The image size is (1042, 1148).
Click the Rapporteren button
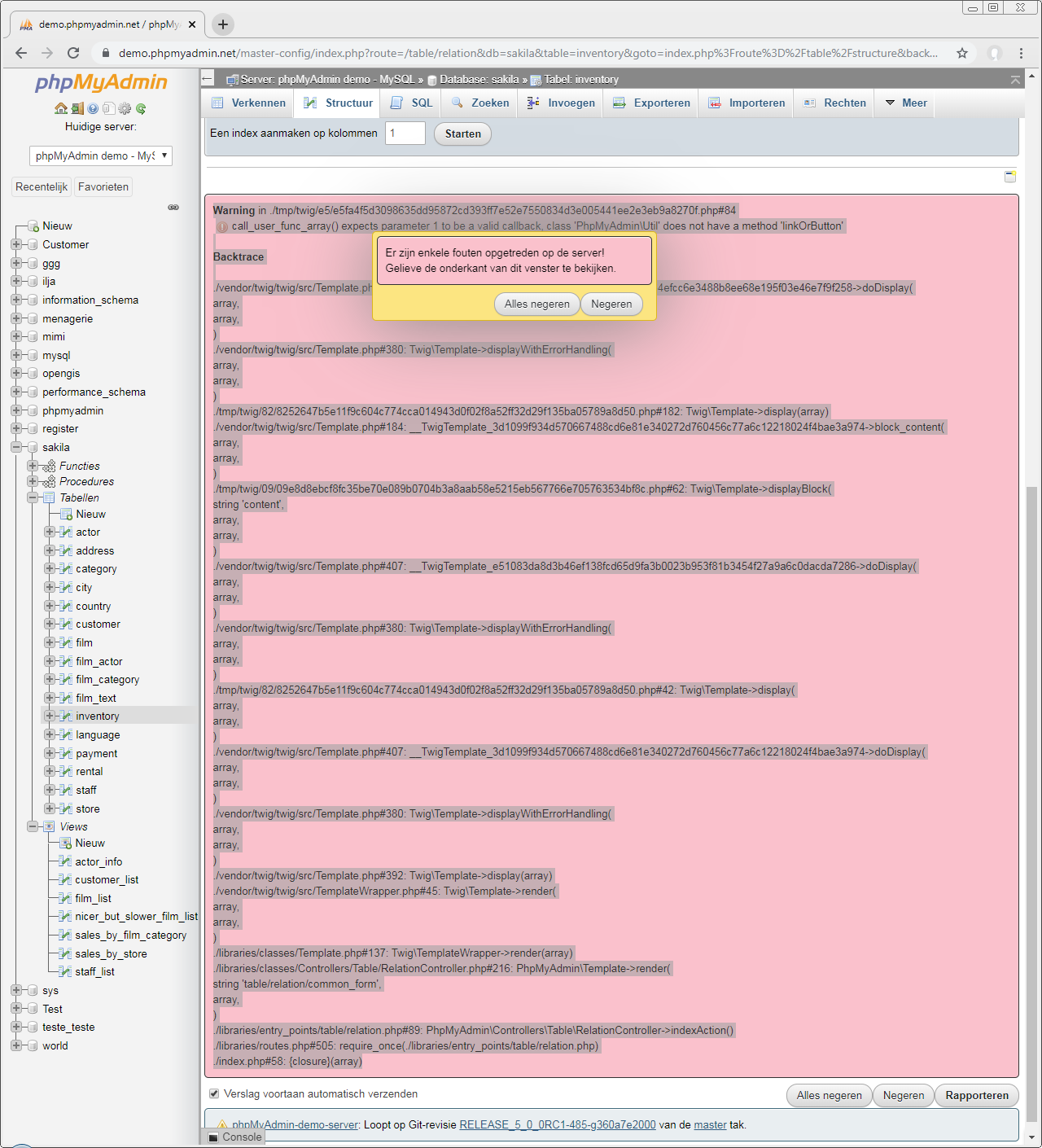point(976,1095)
